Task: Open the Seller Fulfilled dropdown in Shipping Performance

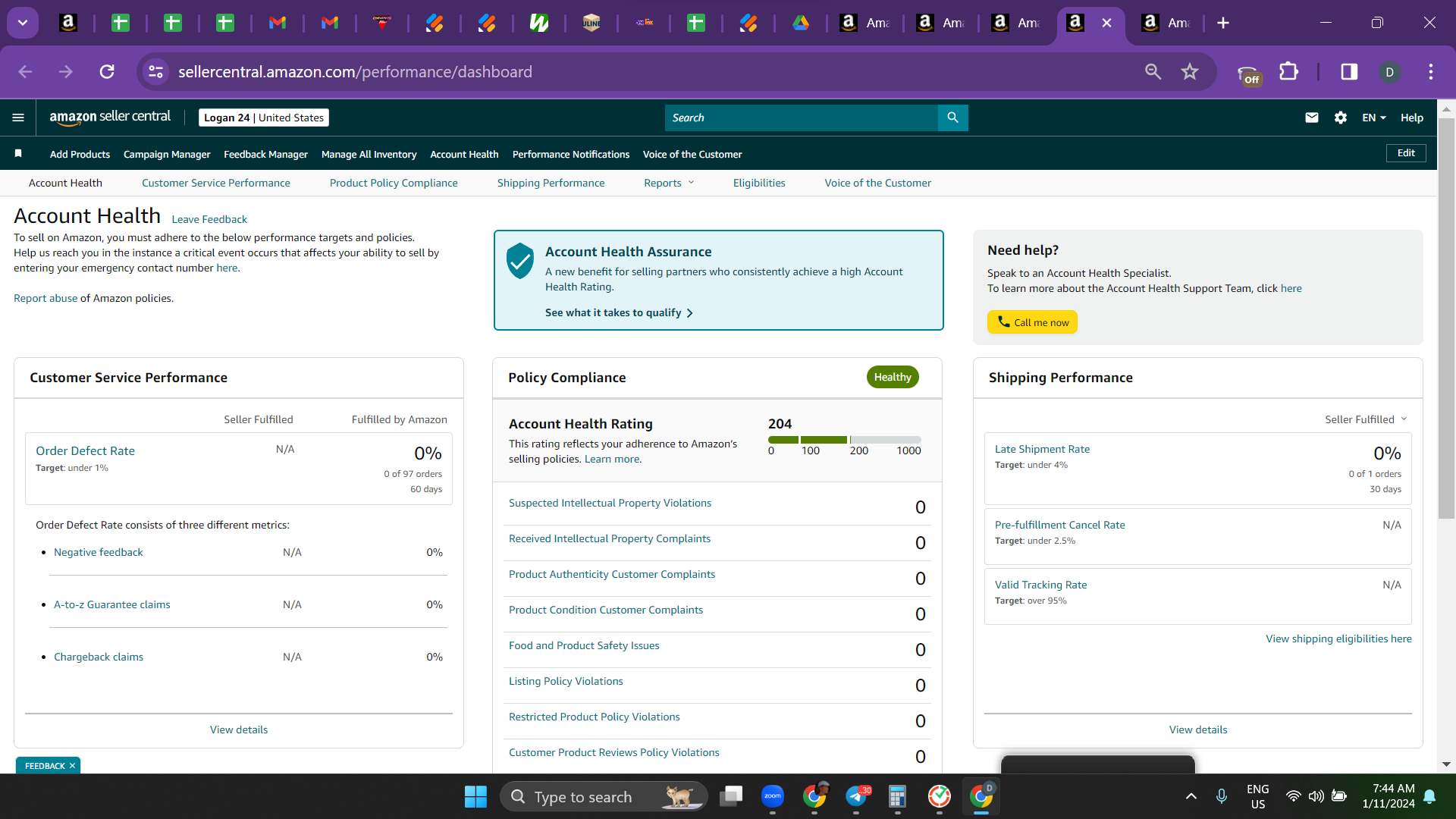Action: pos(1366,419)
